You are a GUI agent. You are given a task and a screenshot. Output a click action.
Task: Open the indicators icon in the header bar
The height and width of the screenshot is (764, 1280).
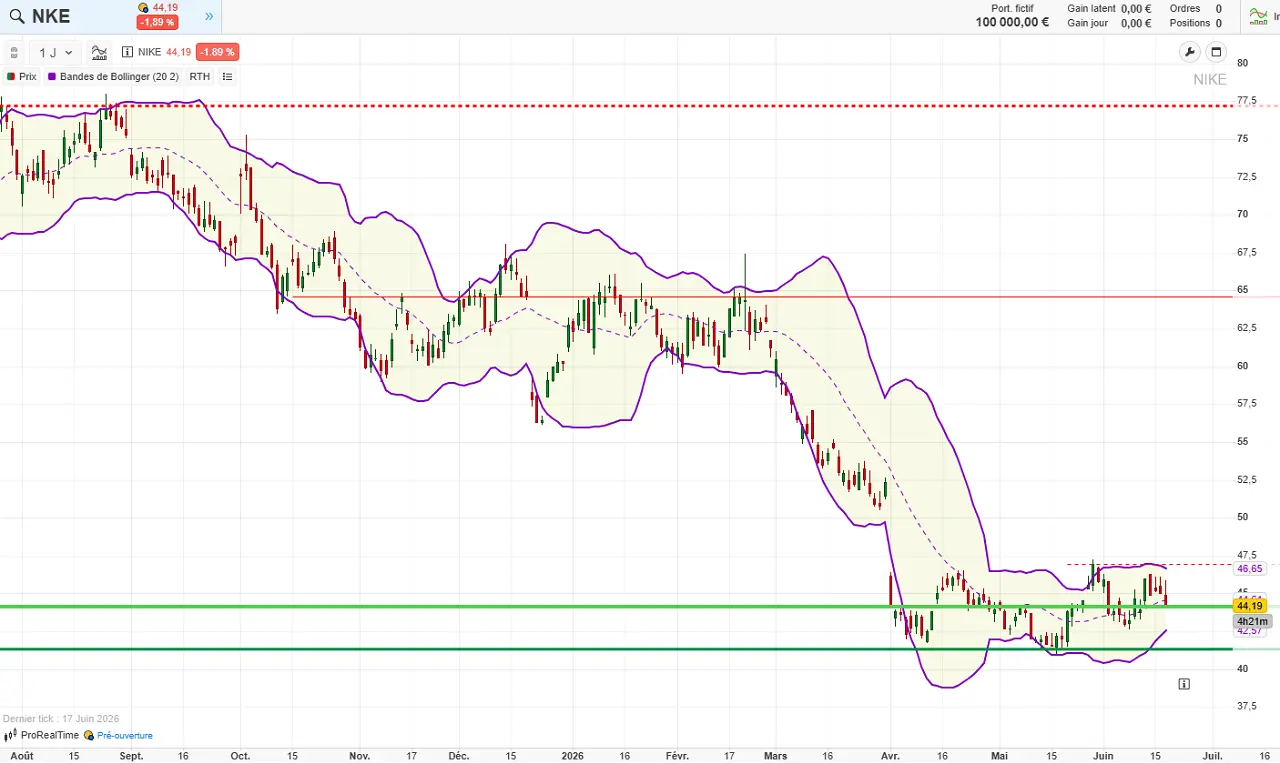1257,15
